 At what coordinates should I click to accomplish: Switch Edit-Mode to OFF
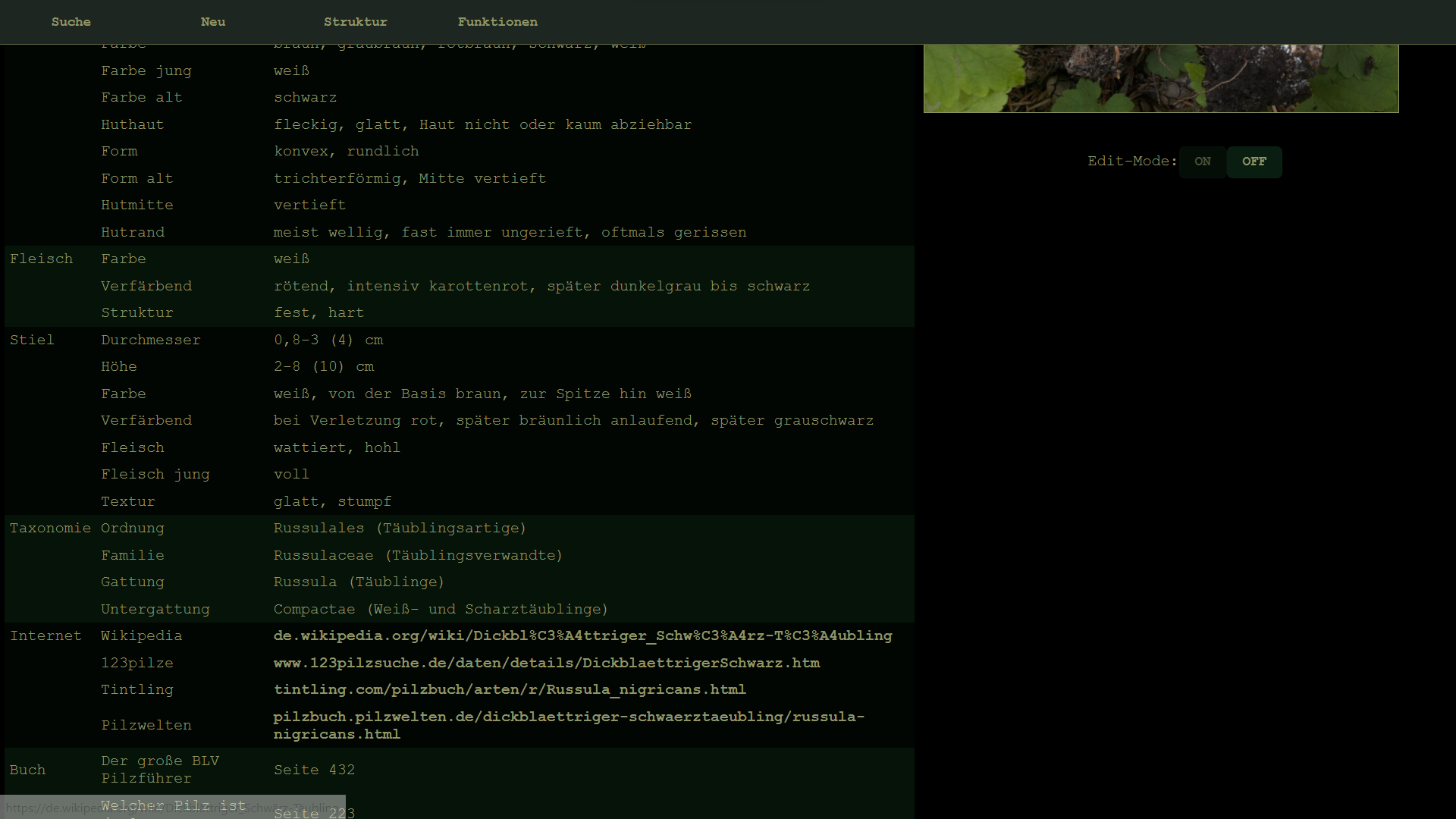click(1254, 162)
